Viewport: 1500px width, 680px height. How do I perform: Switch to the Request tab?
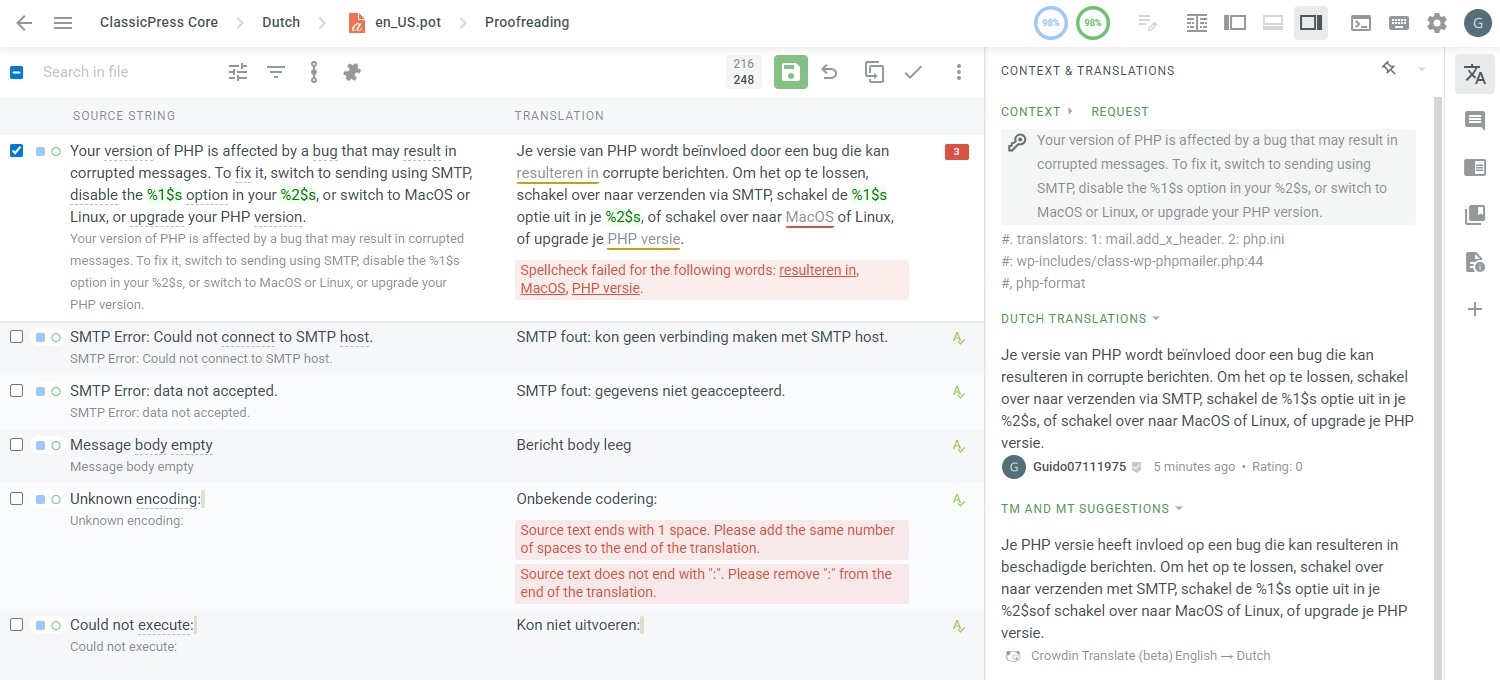[x=1120, y=111]
